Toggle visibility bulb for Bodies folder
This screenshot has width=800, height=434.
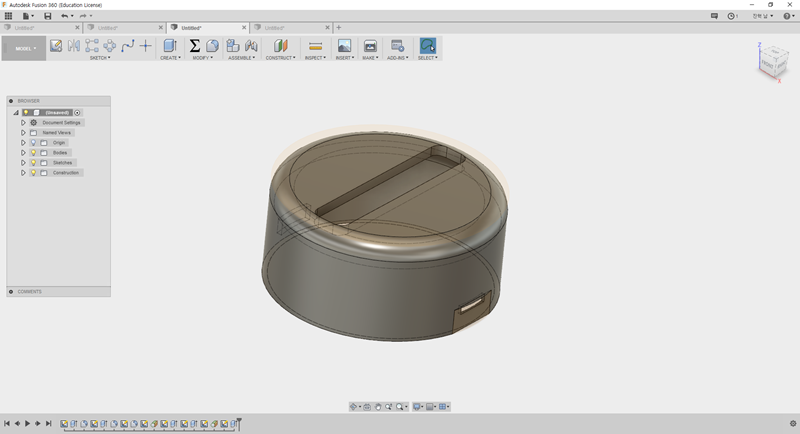tap(33, 153)
